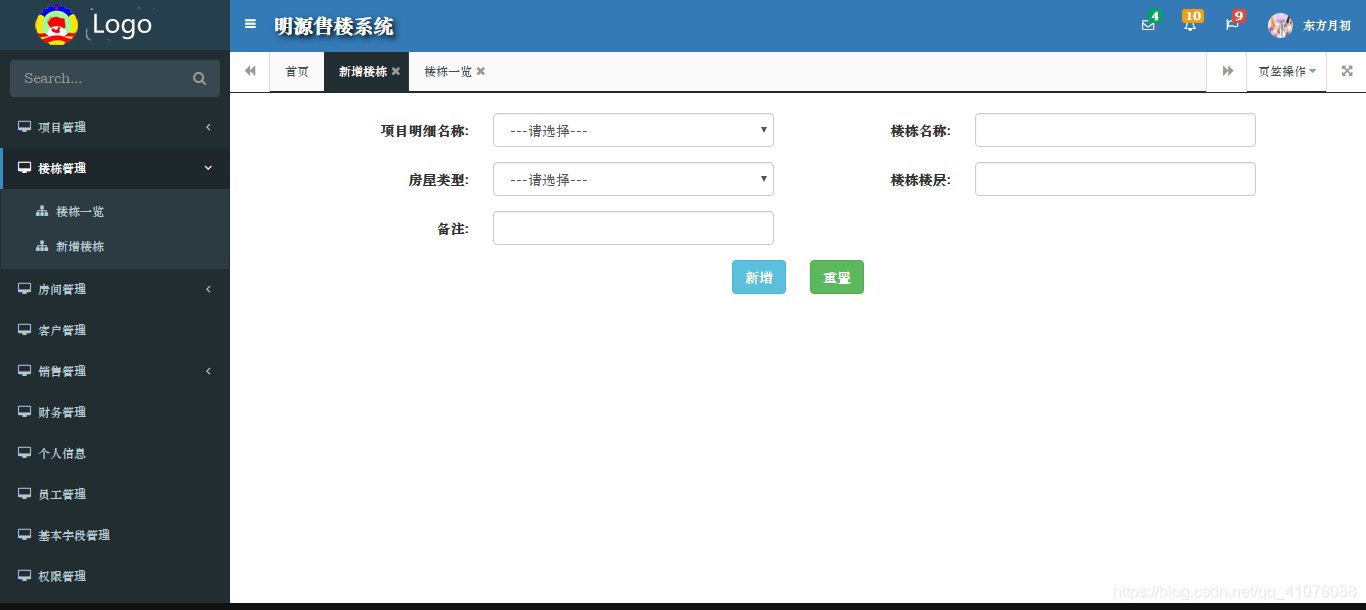Close the 楼栋一览 tab
Image resolution: width=1366 pixels, height=610 pixels.
pos(481,72)
